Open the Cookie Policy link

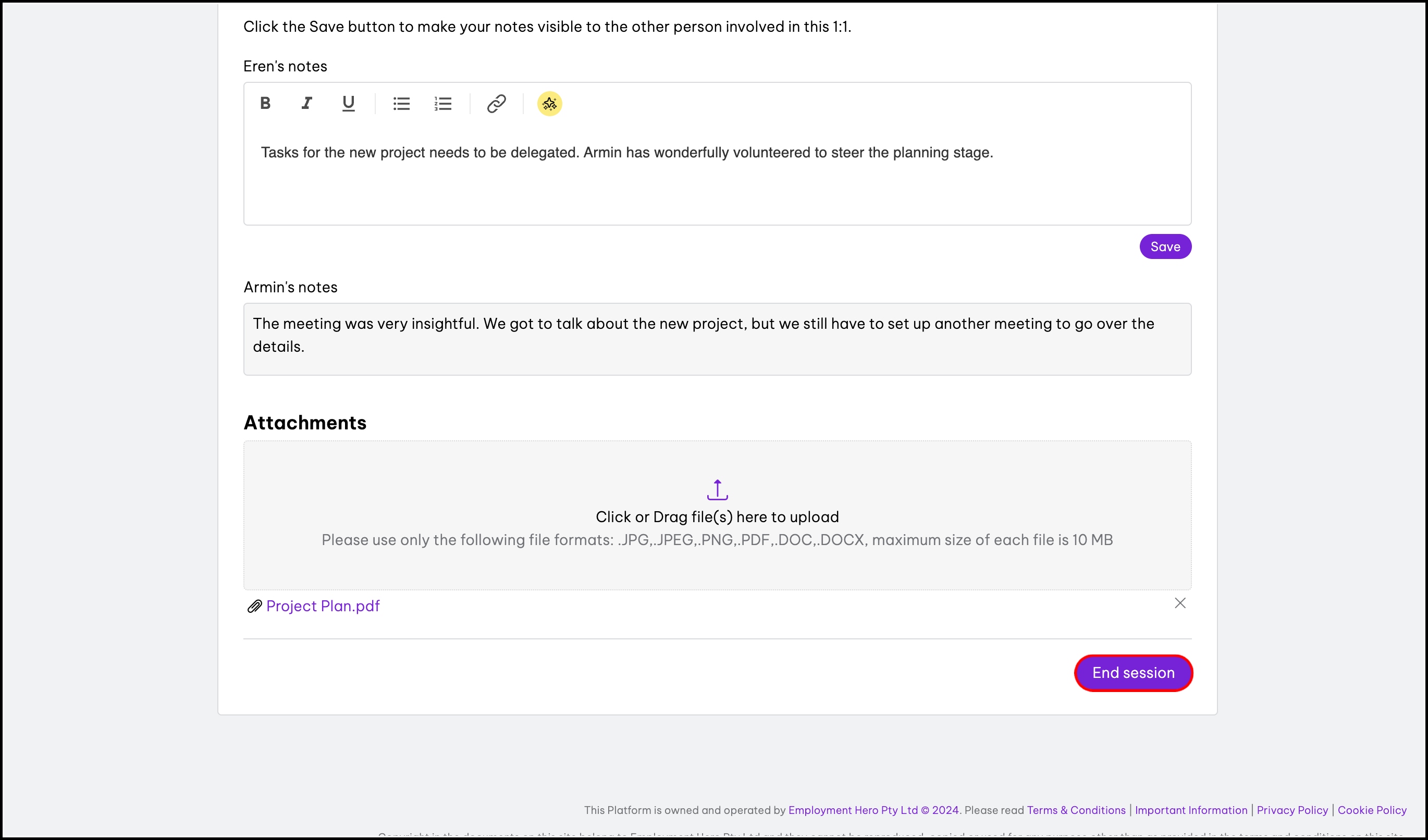[x=1371, y=810]
